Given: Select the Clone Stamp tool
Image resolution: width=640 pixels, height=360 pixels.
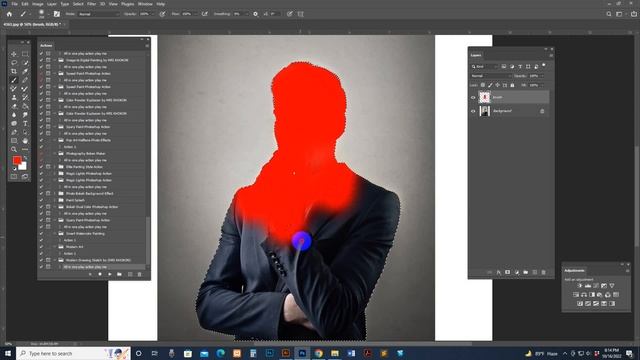Looking at the screenshot, I should (x=14, y=98).
